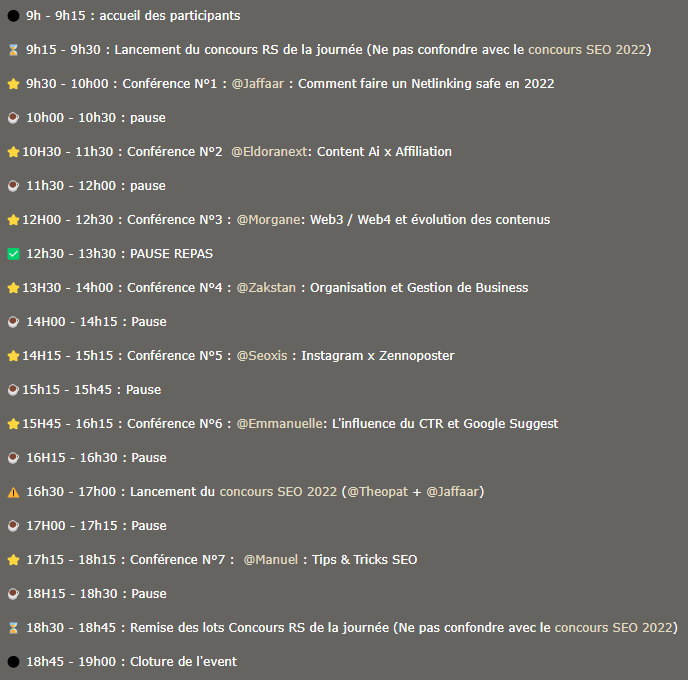Click the coffee cup icon beside 11h30 - 12h00 pause

[14, 186]
